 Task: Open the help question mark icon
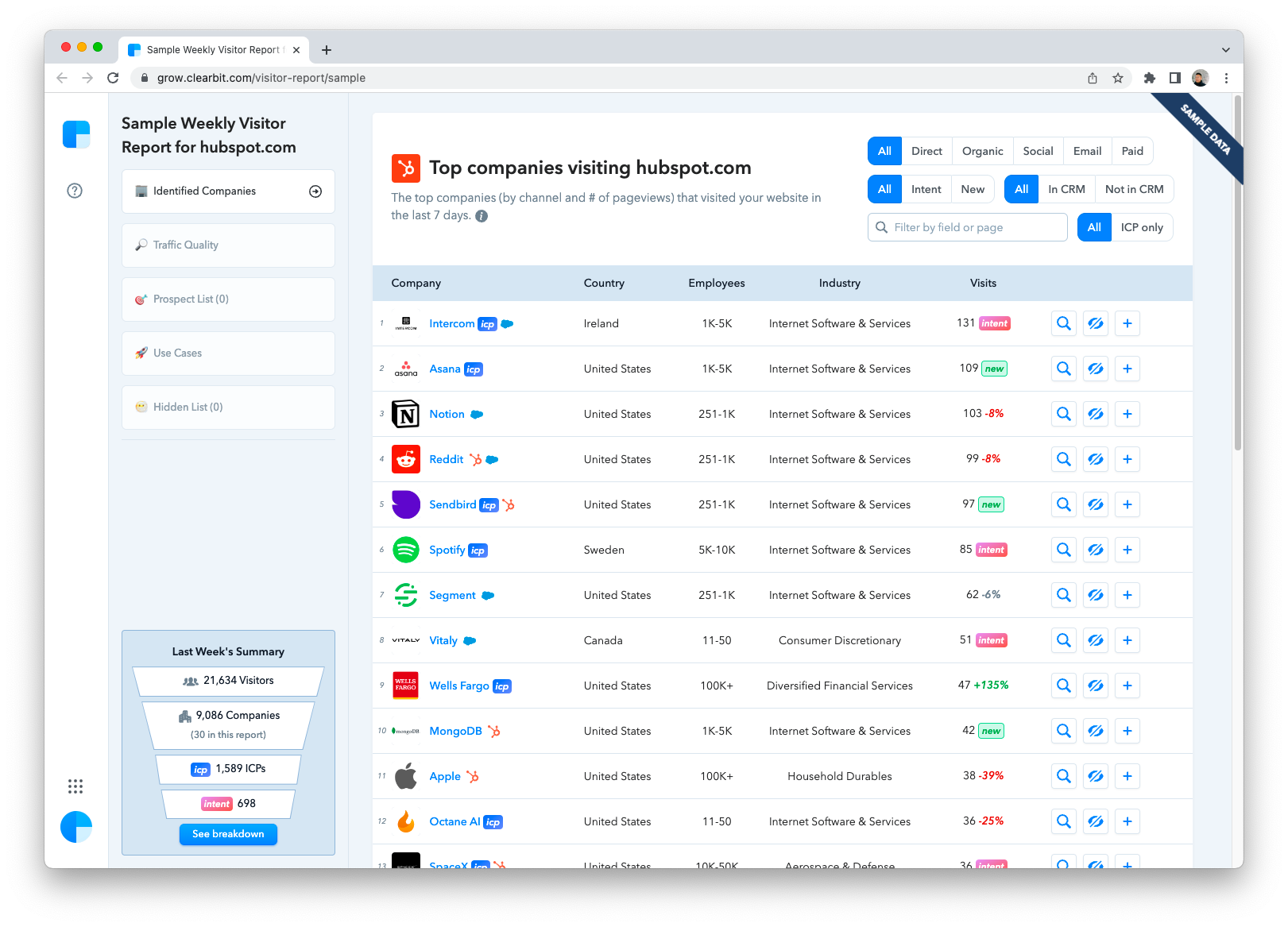(x=75, y=191)
